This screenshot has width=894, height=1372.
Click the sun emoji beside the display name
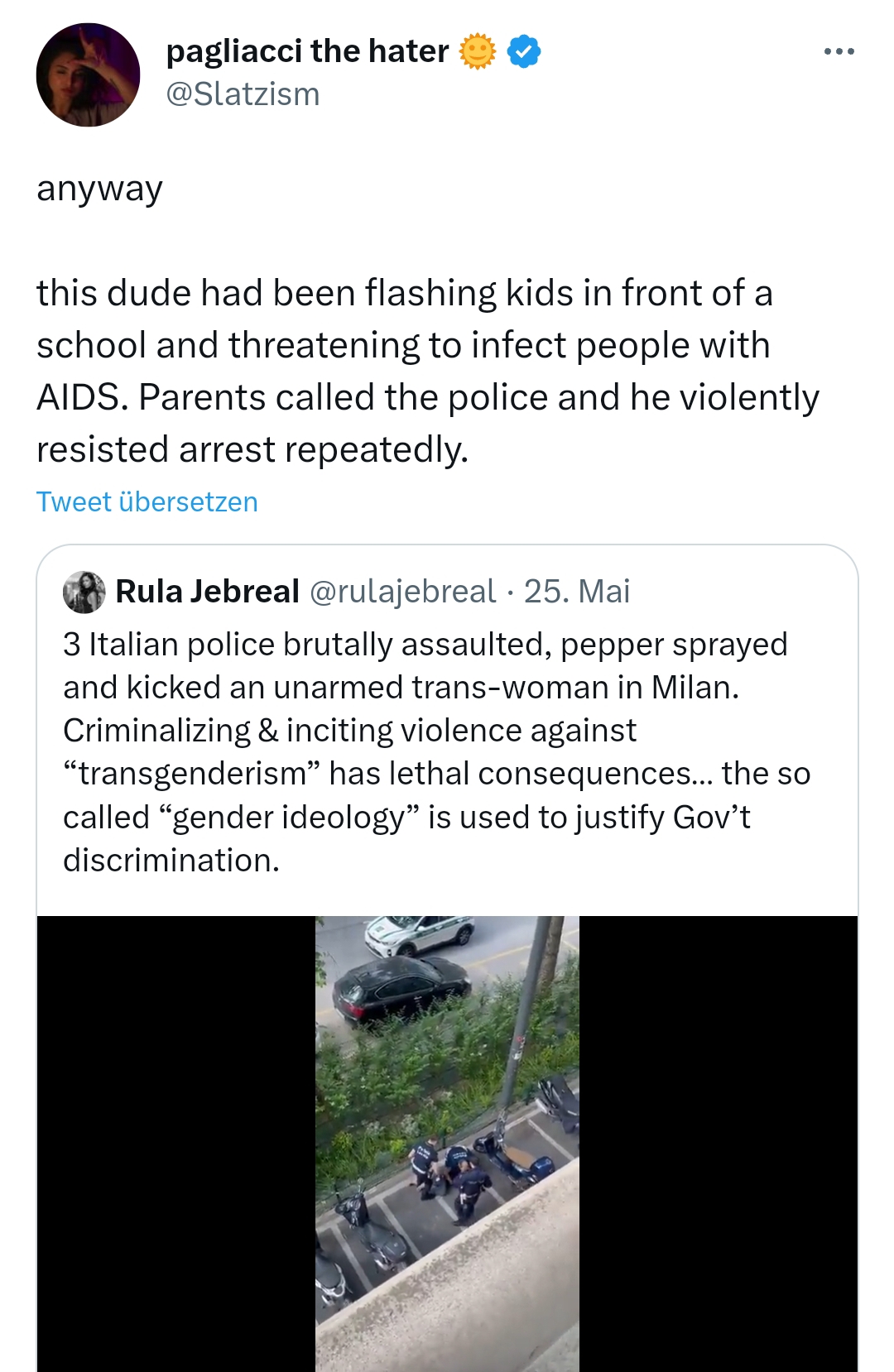point(477,51)
